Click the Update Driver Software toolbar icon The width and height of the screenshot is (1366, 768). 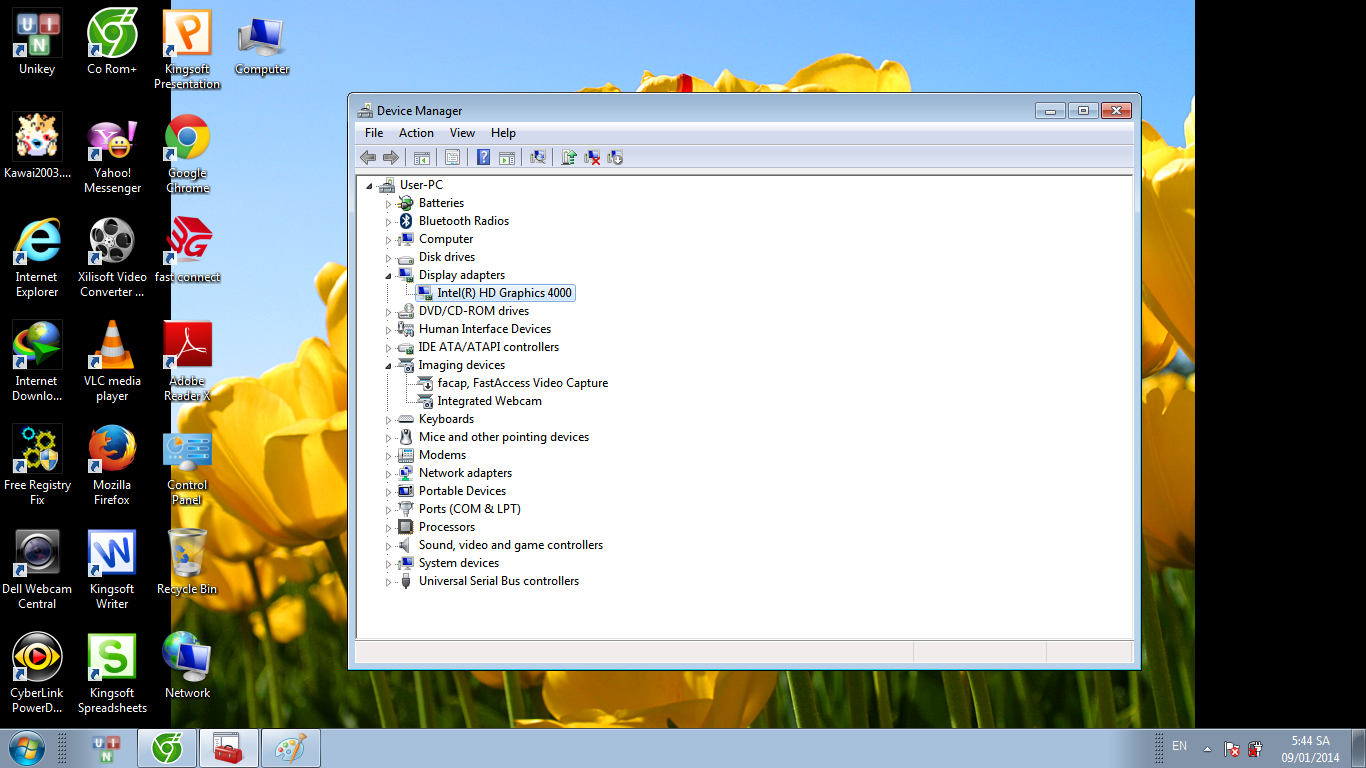pos(569,157)
